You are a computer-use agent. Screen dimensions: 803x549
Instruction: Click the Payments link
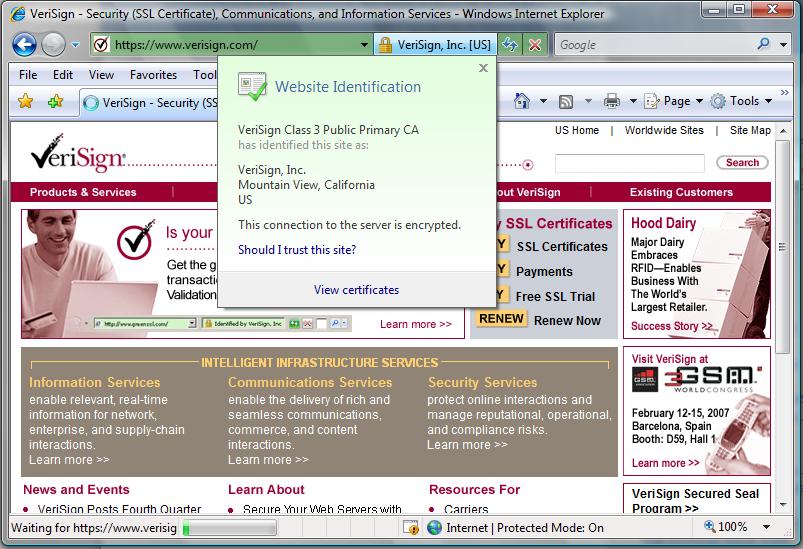[544, 271]
